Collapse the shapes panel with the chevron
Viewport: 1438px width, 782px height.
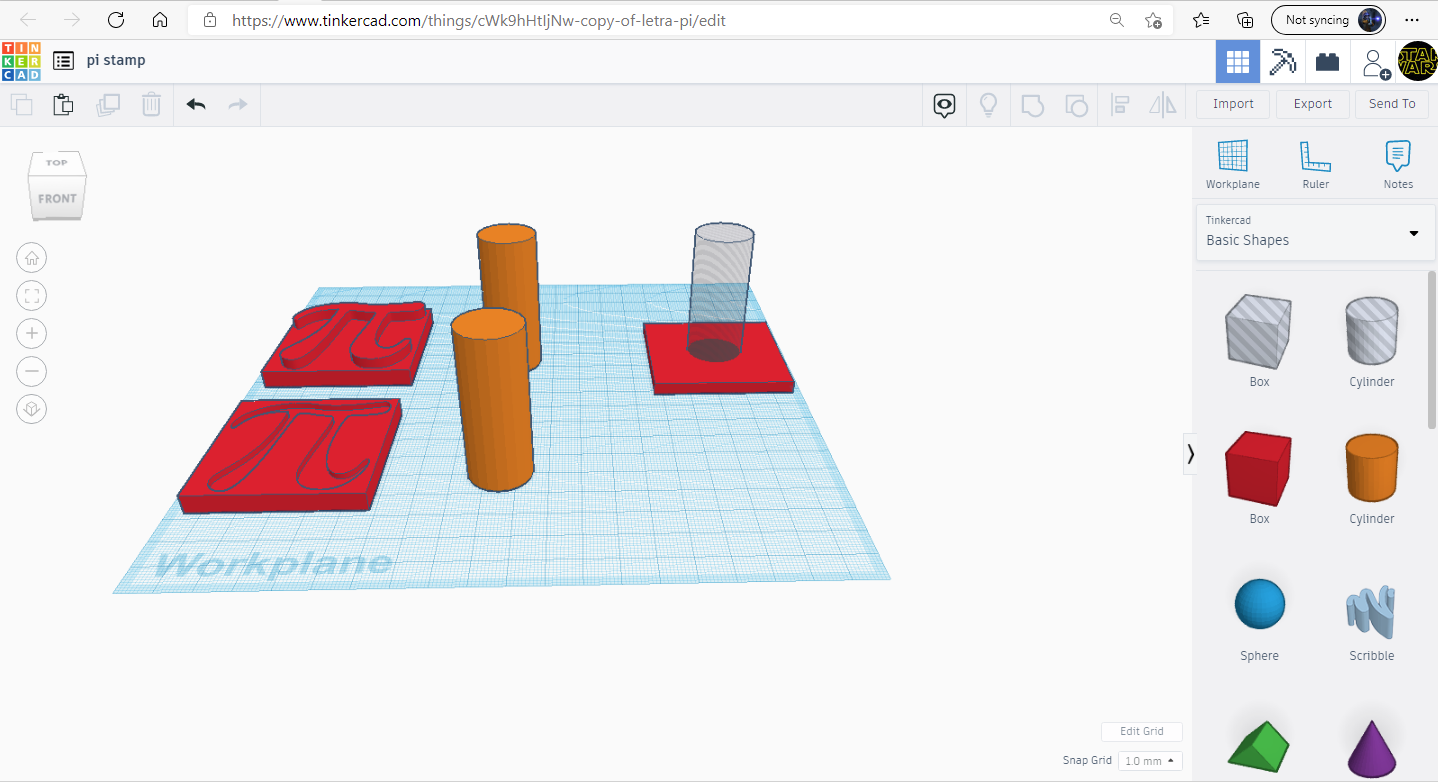(x=1190, y=454)
